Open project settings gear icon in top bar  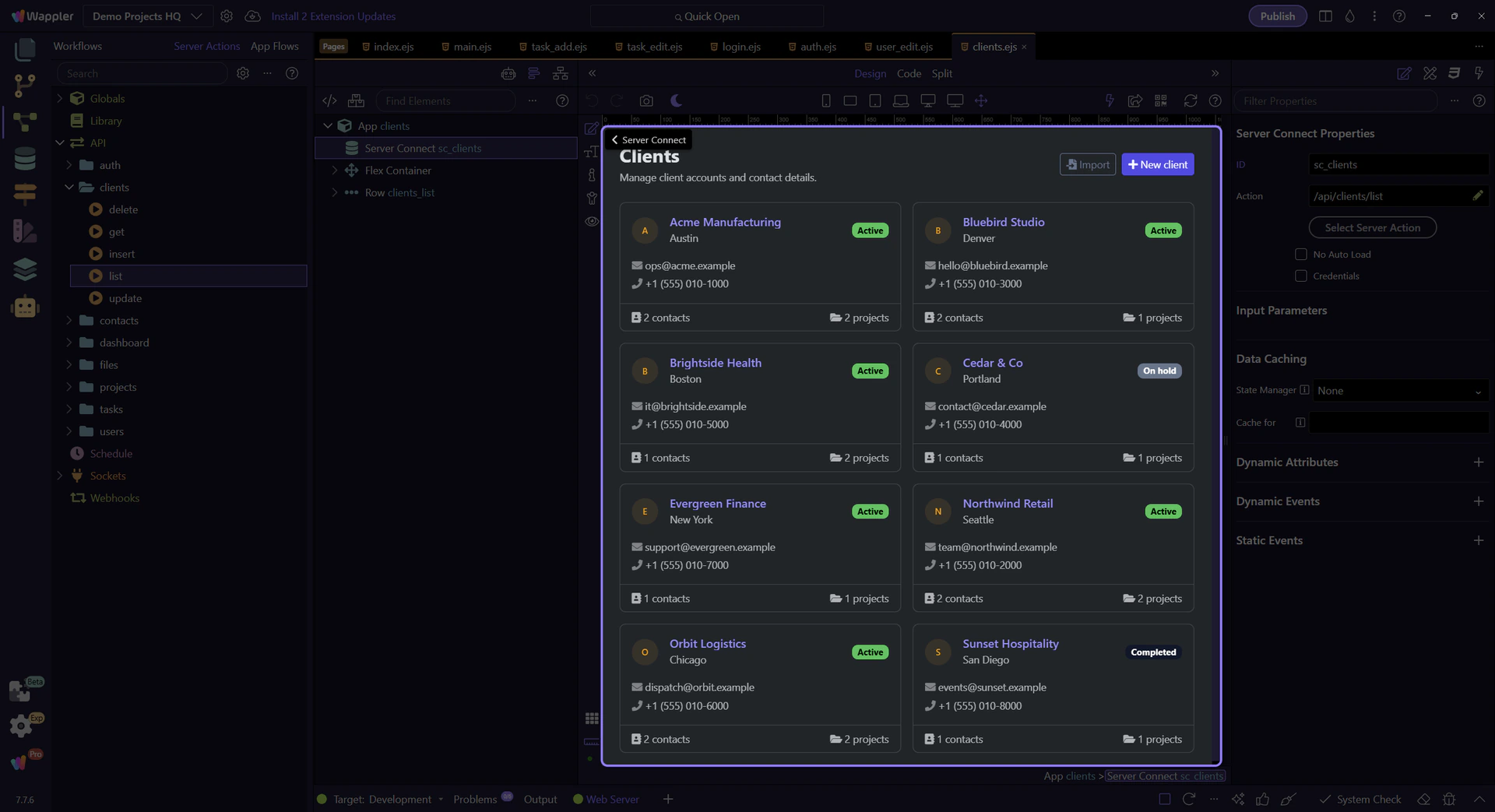coord(227,16)
